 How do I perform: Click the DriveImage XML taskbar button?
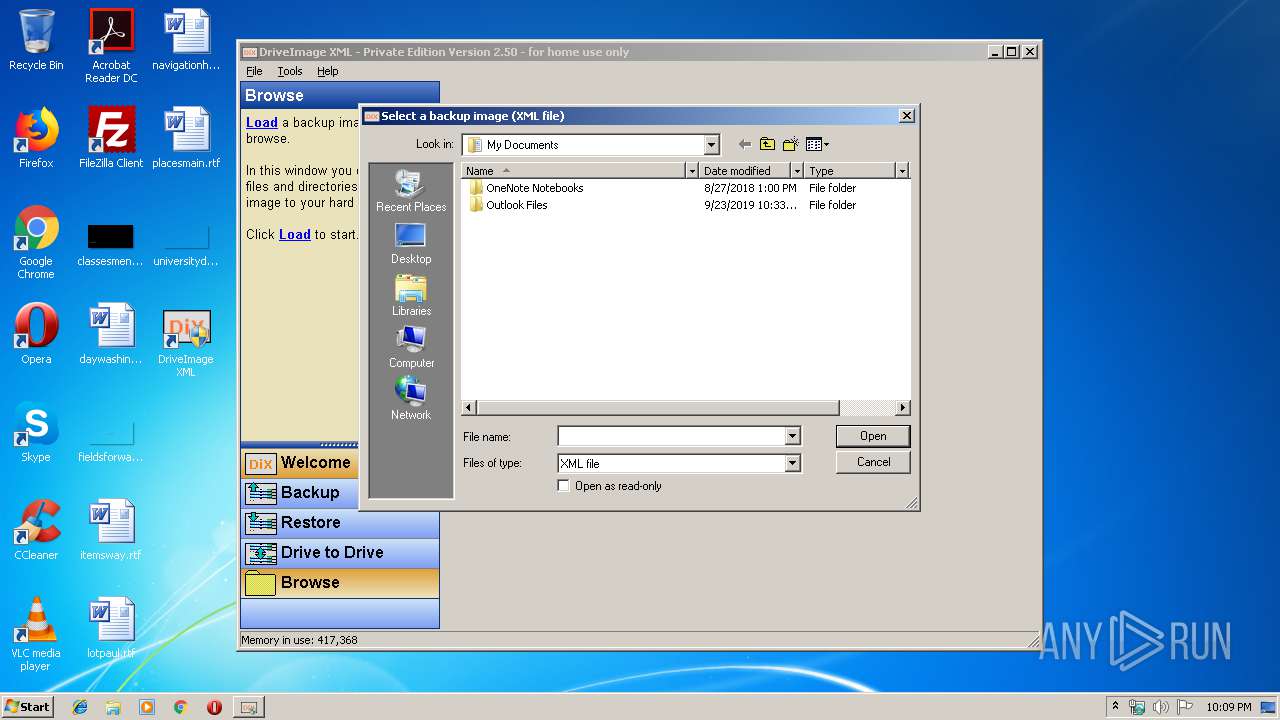[x=248, y=707]
